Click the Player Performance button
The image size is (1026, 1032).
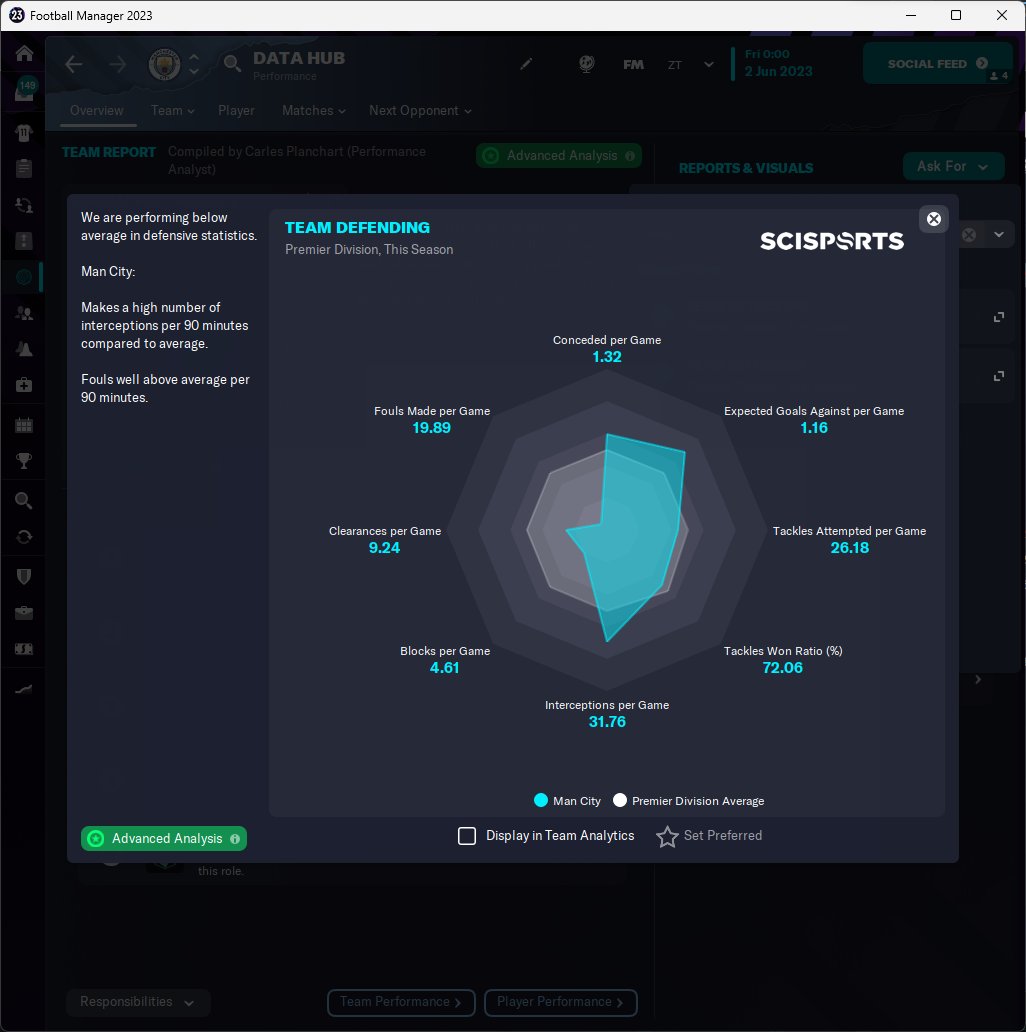(560, 1002)
